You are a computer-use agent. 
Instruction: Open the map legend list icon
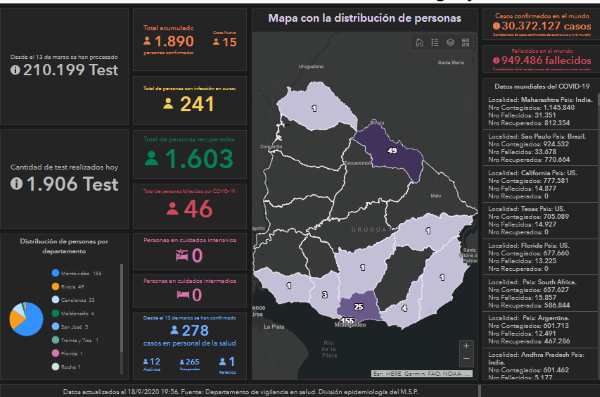point(435,42)
